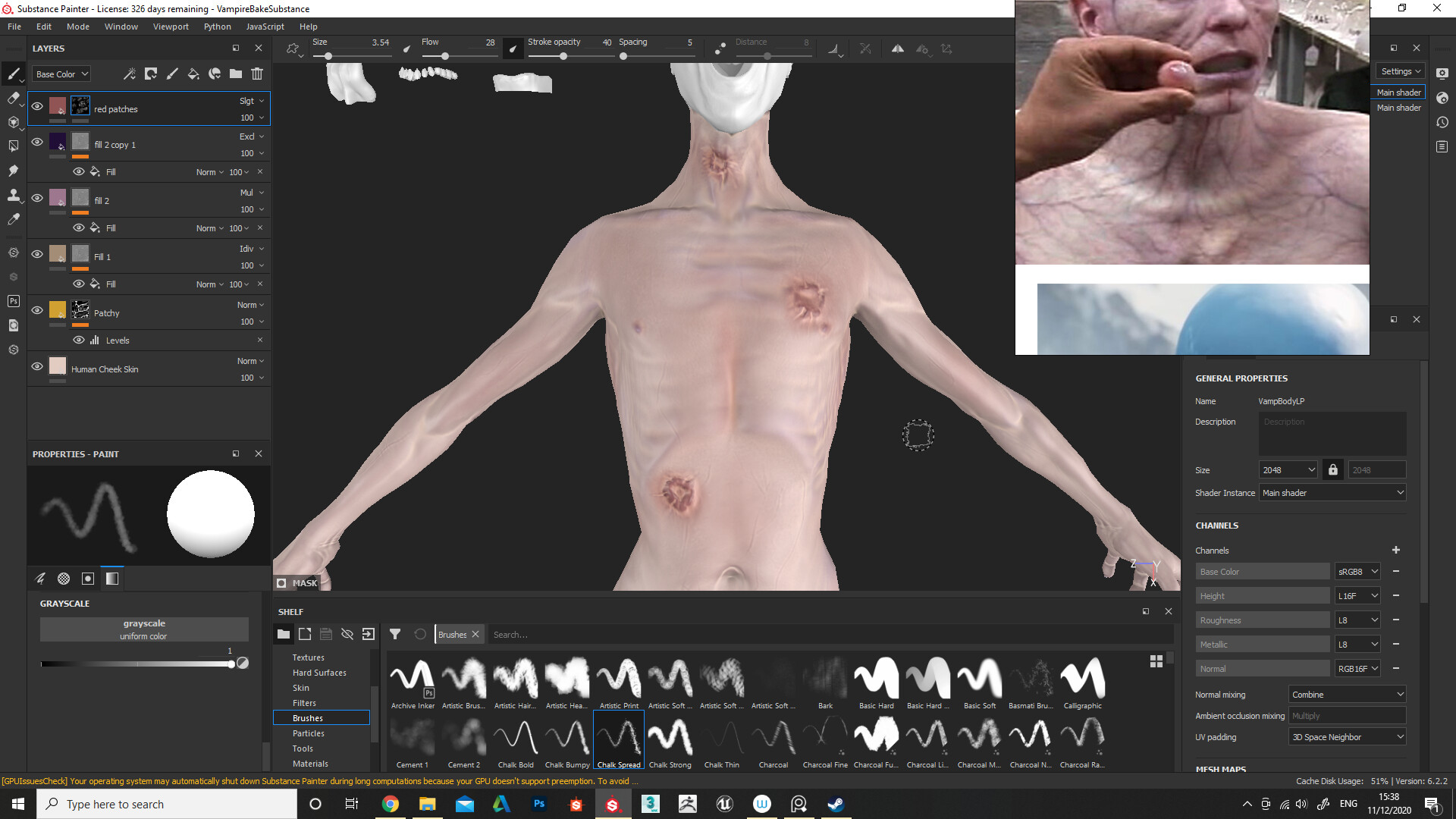Open the Viewport menu
1456x819 pixels.
171,26
